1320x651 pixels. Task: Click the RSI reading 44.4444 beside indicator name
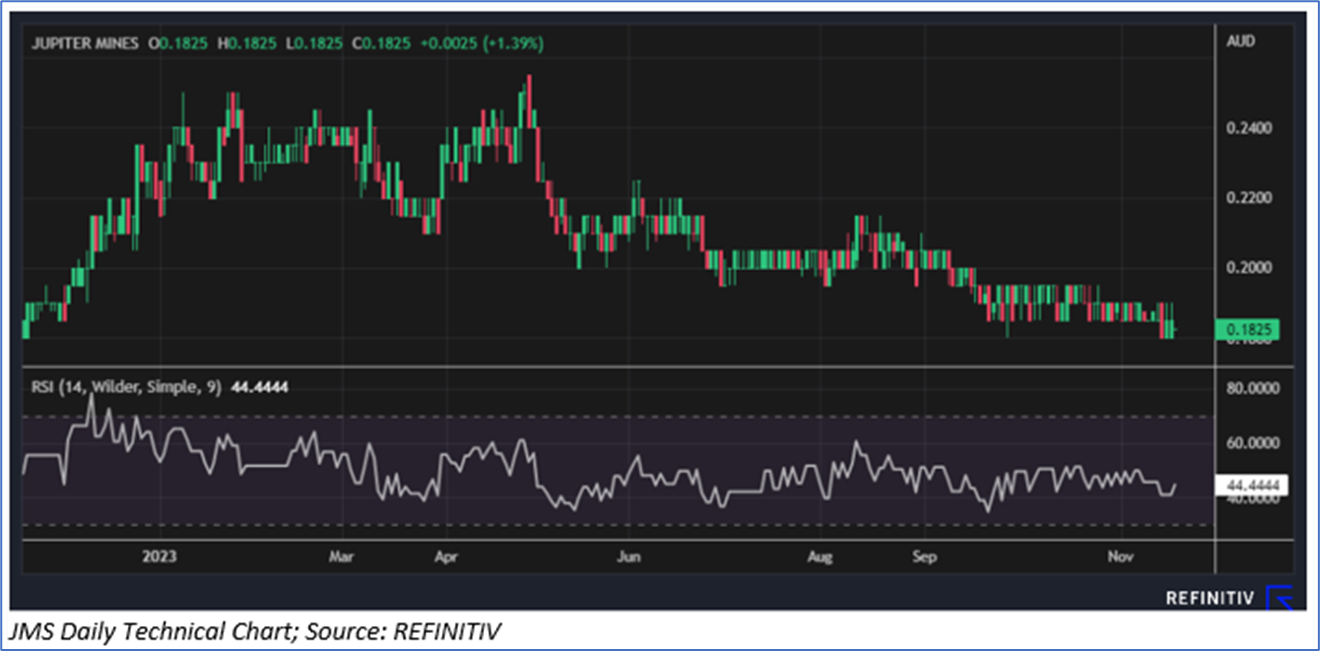coord(260,386)
